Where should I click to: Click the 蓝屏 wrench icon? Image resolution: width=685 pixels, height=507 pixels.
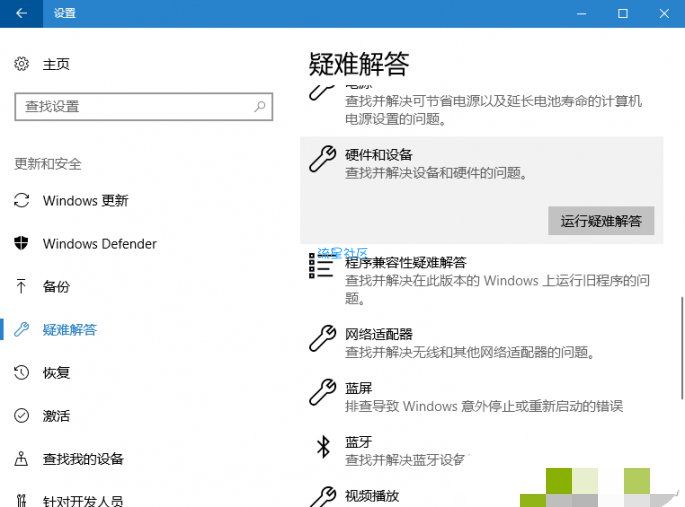click(x=322, y=392)
